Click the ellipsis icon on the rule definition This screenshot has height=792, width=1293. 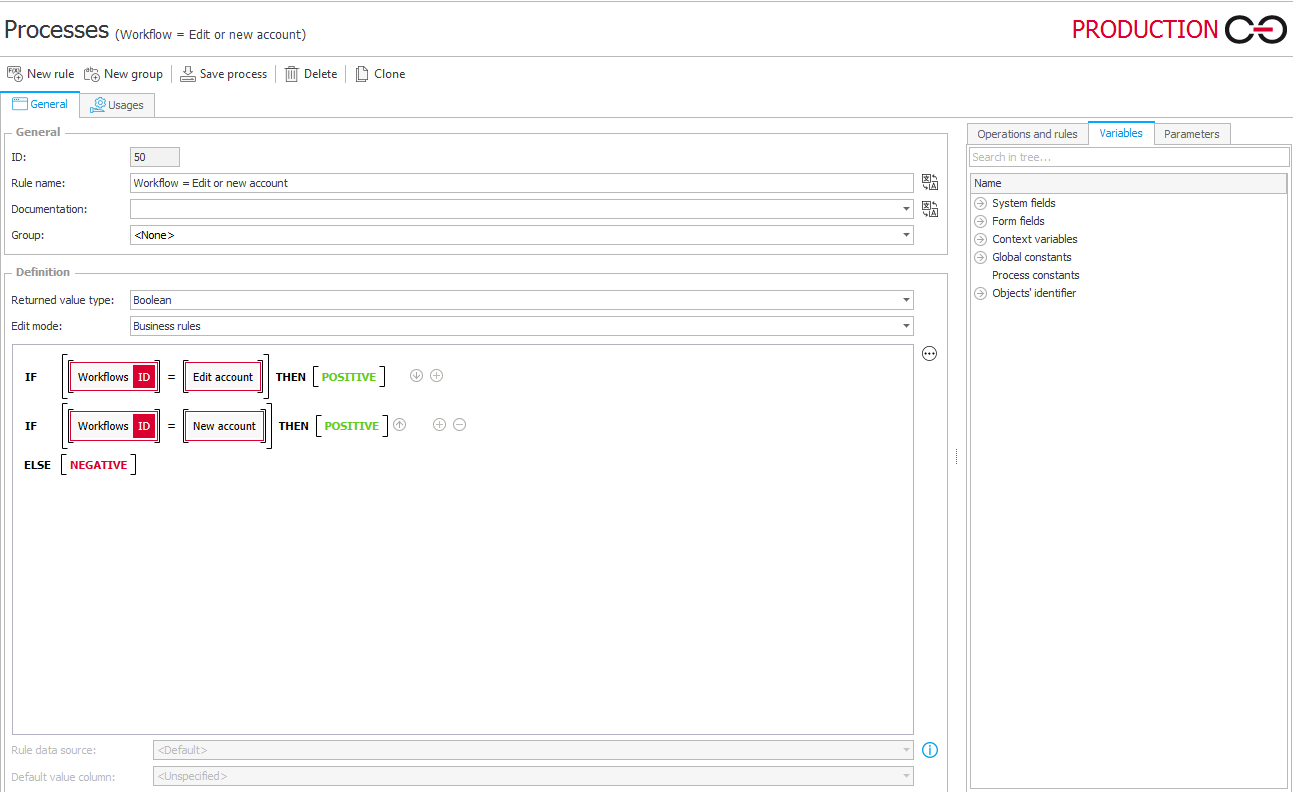pos(929,353)
